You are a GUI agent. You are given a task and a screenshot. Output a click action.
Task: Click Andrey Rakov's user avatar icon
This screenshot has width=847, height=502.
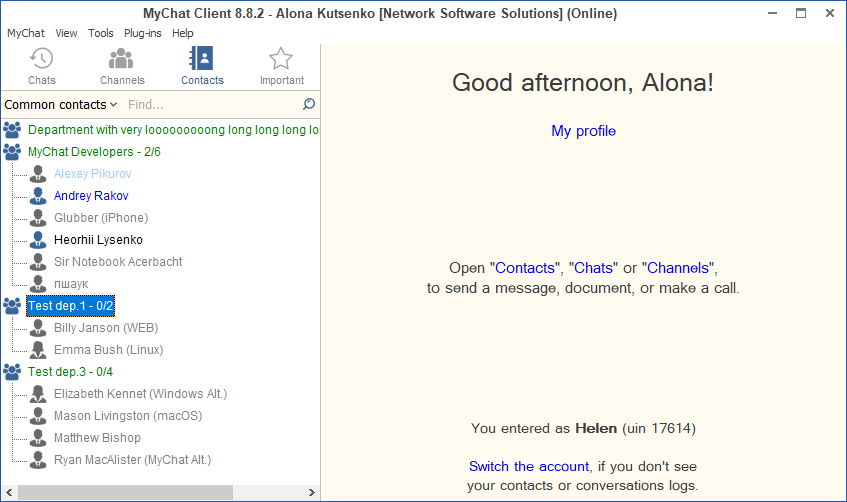38,196
